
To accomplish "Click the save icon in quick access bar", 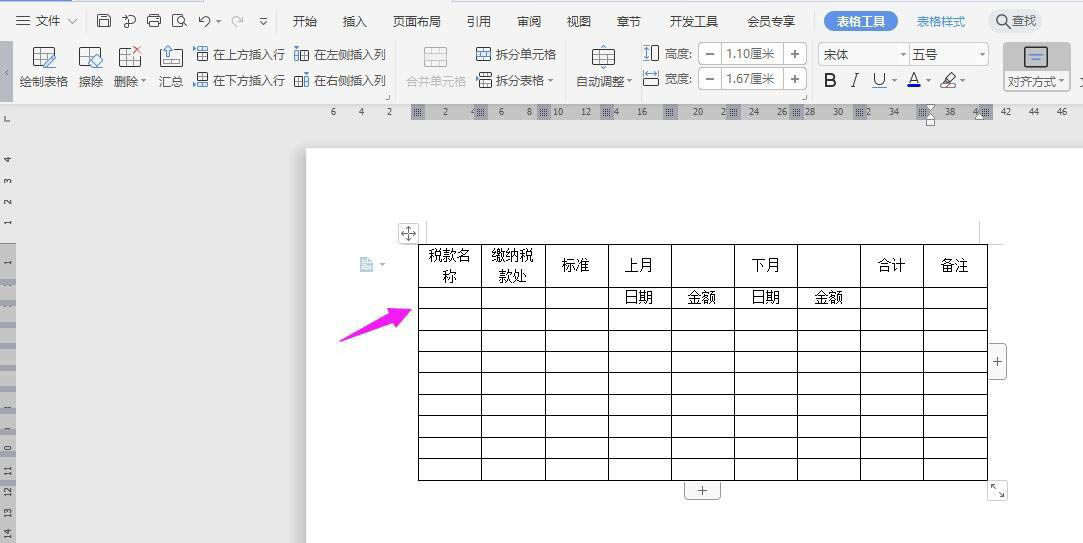I will (x=104, y=21).
